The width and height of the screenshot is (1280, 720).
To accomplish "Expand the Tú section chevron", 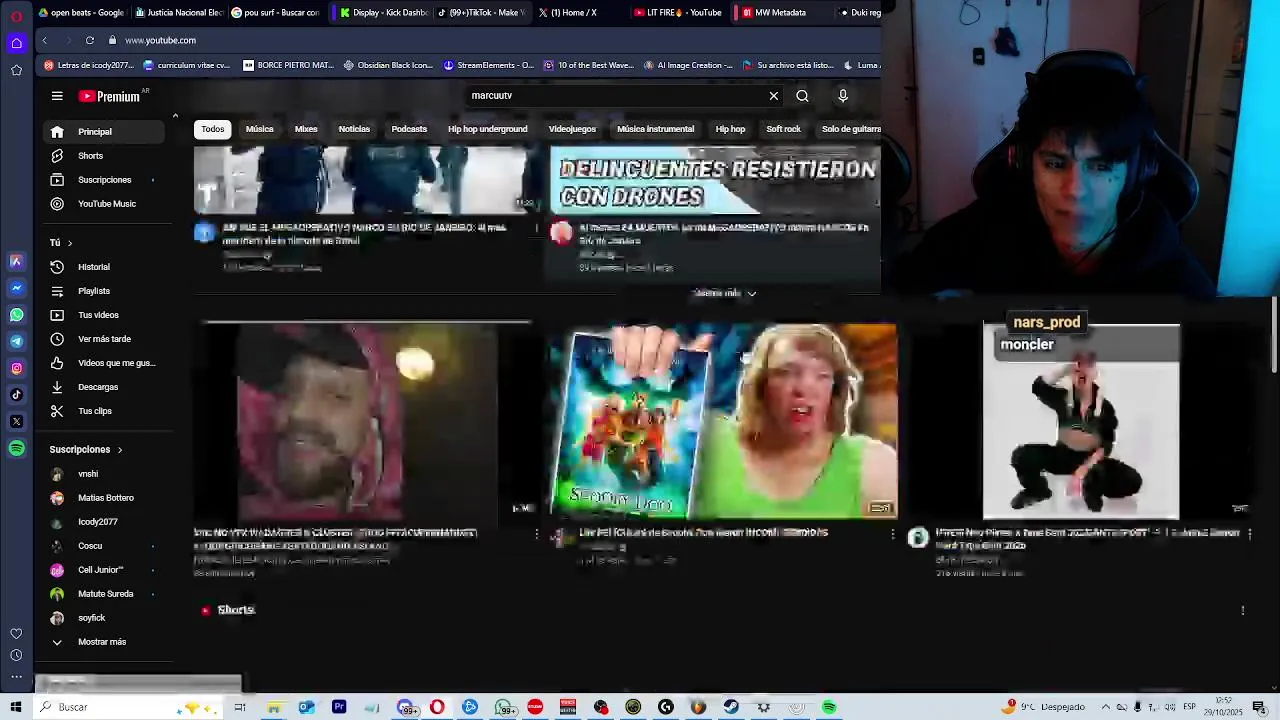I will pos(70,243).
